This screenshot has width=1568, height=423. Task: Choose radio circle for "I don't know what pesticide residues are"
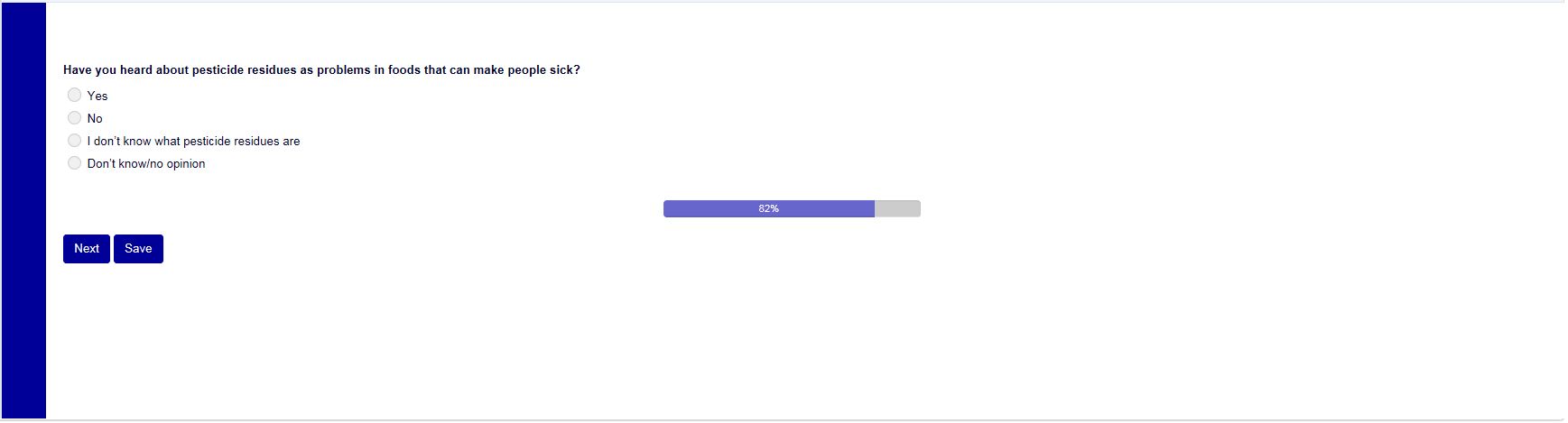click(x=75, y=140)
